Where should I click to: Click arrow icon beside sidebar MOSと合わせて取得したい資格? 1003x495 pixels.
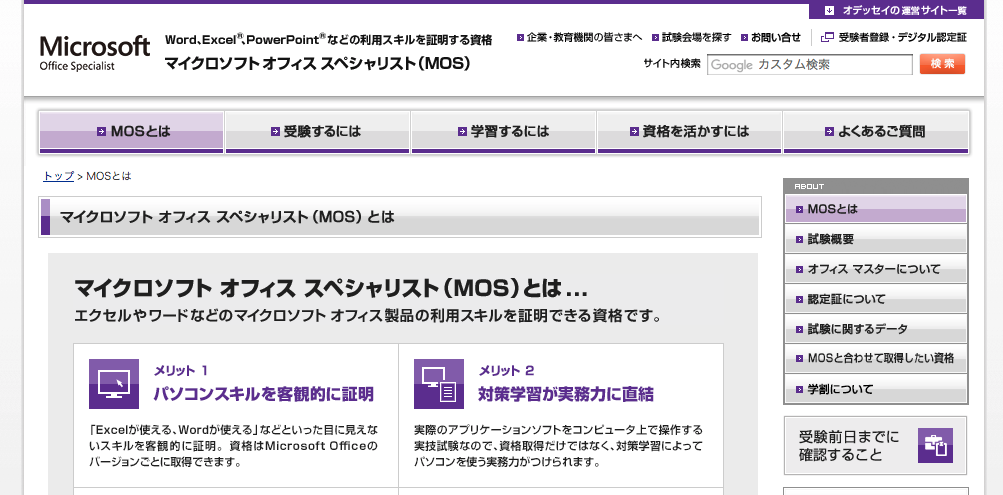pyautogui.click(x=799, y=359)
